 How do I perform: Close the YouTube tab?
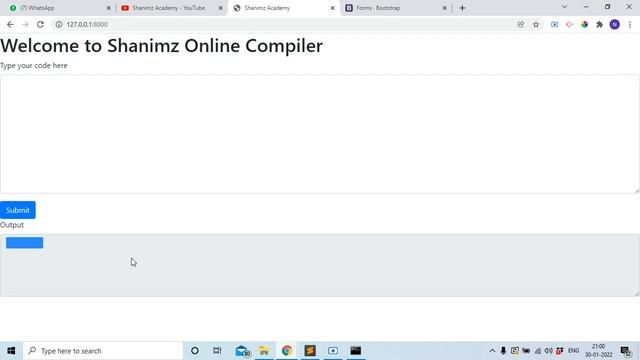[220, 8]
